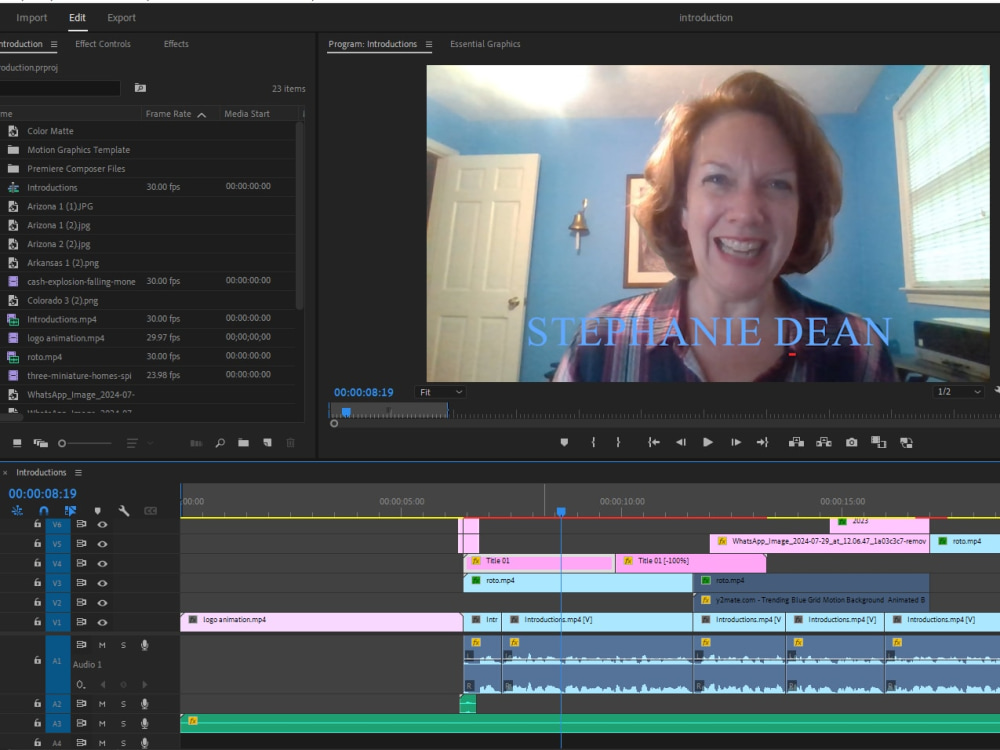Image resolution: width=1000 pixels, height=750 pixels.
Task: Click the Clear trash icon in project panel
Action: tap(291, 443)
